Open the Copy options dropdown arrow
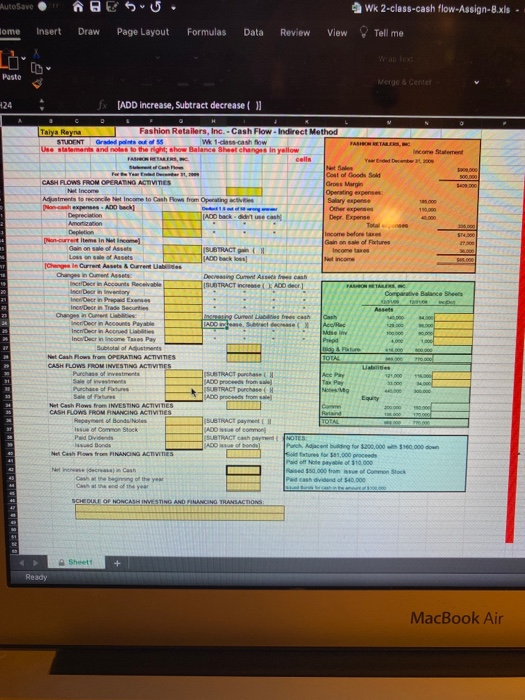 click(48, 69)
